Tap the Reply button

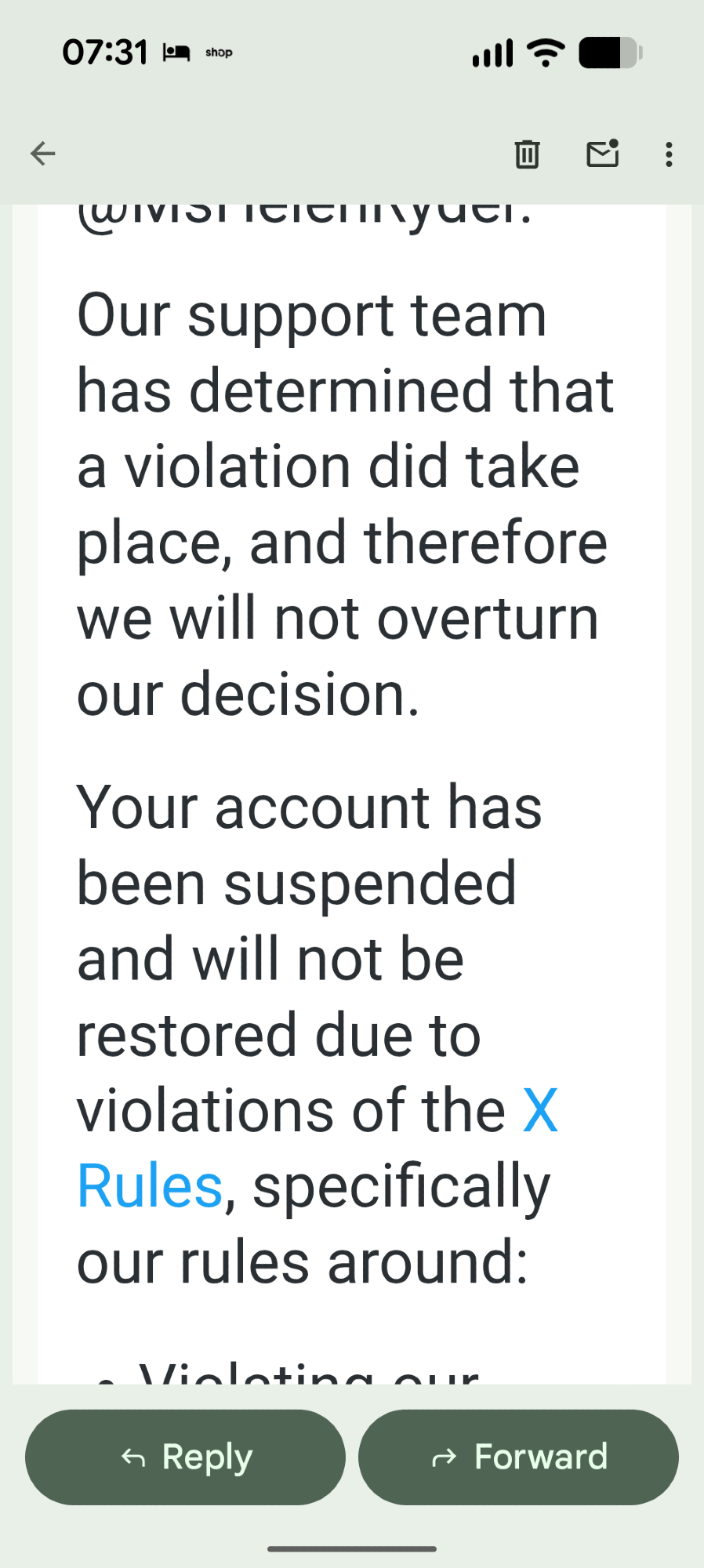coord(186,1457)
